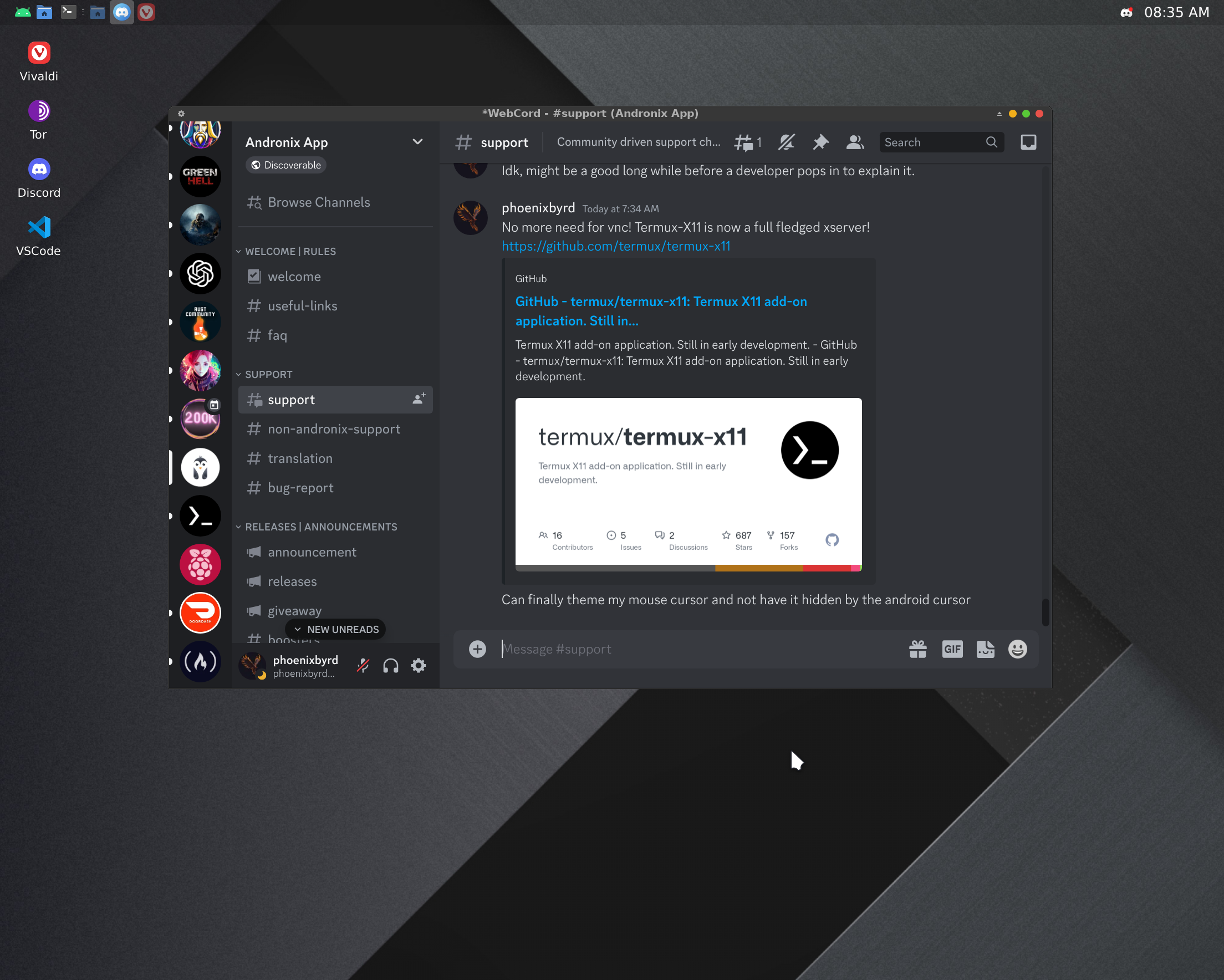Jump to NEW UNREADS pill
Image resolution: width=1224 pixels, height=980 pixels.
pyautogui.click(x=336, y=629)
